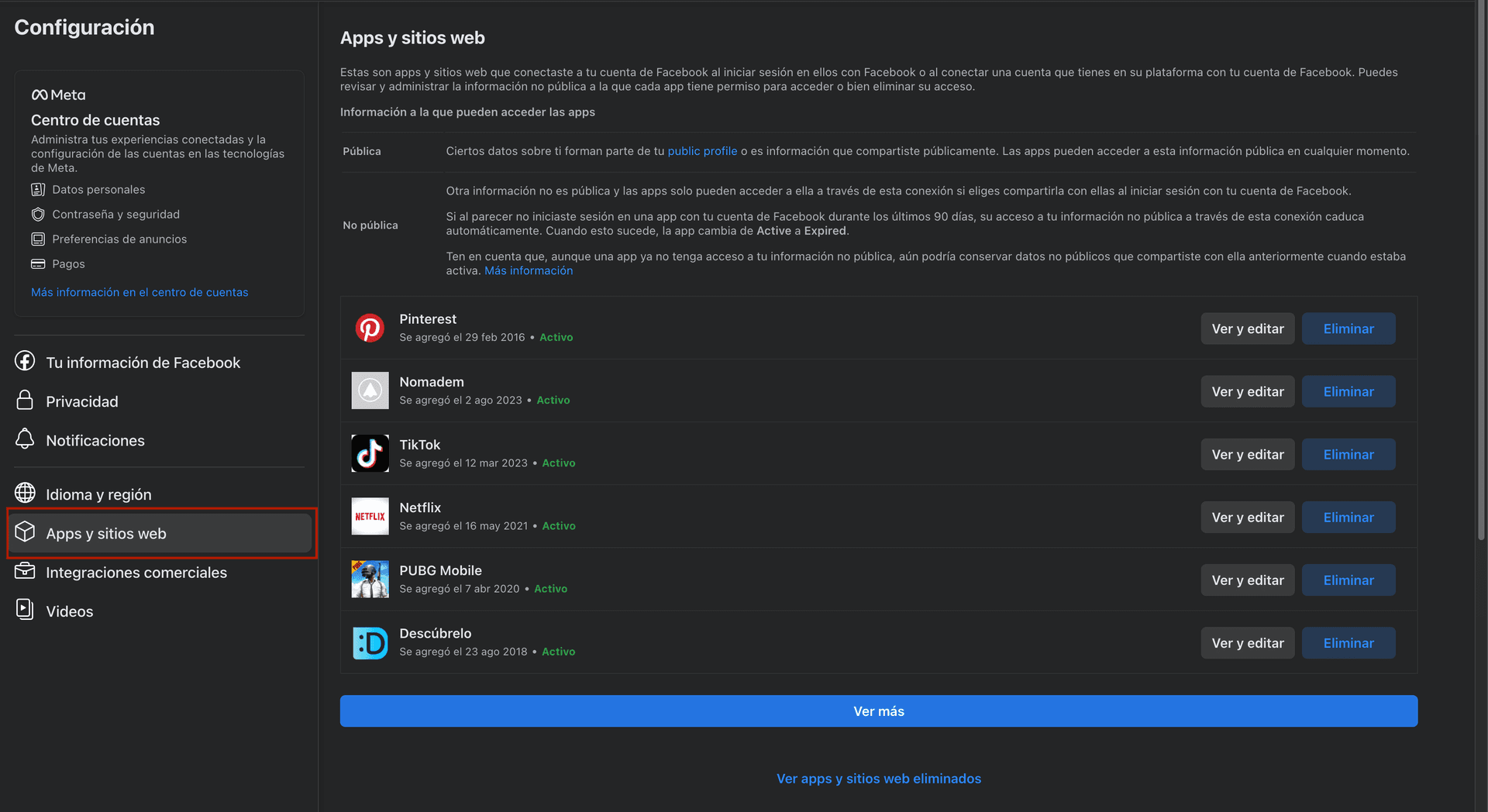Open the Pagos link
The image size is (1488, 812).
coord(68,264)
